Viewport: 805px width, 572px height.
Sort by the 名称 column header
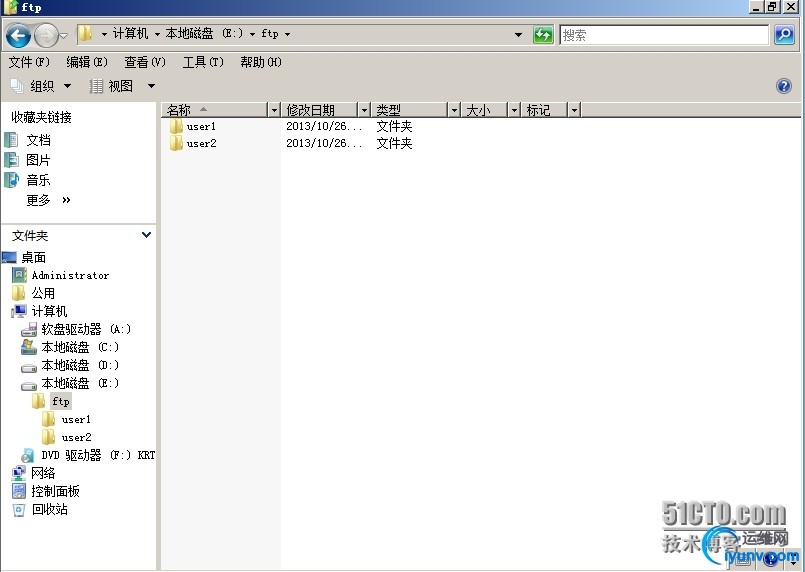click(x=215, y=110)
